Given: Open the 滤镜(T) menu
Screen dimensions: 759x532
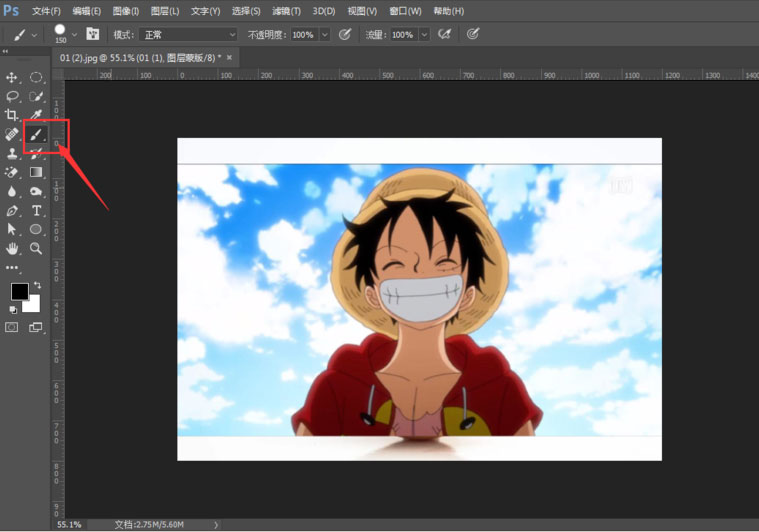Looking at the screenshot, I should point(286,11).
